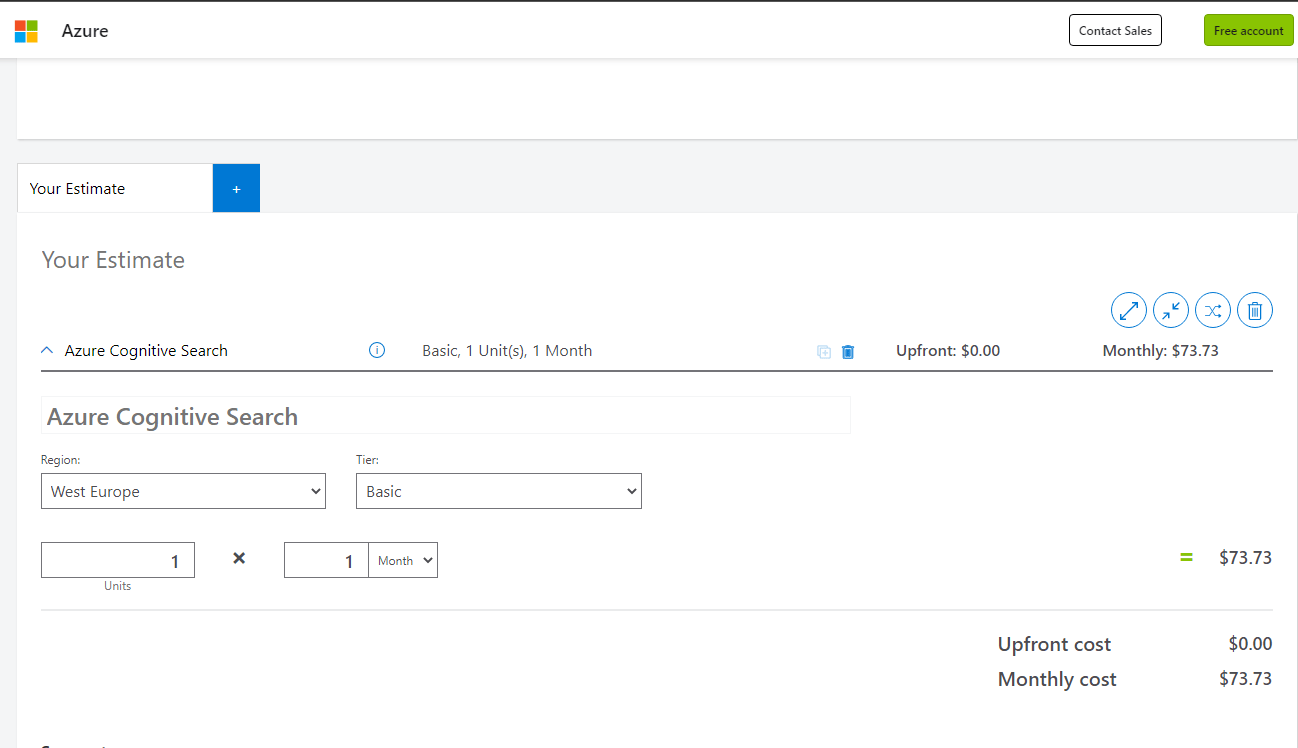Click the shuffle/reorder estimate icon
Viewport: 1298px width, 748px height.
[1212, 310]
